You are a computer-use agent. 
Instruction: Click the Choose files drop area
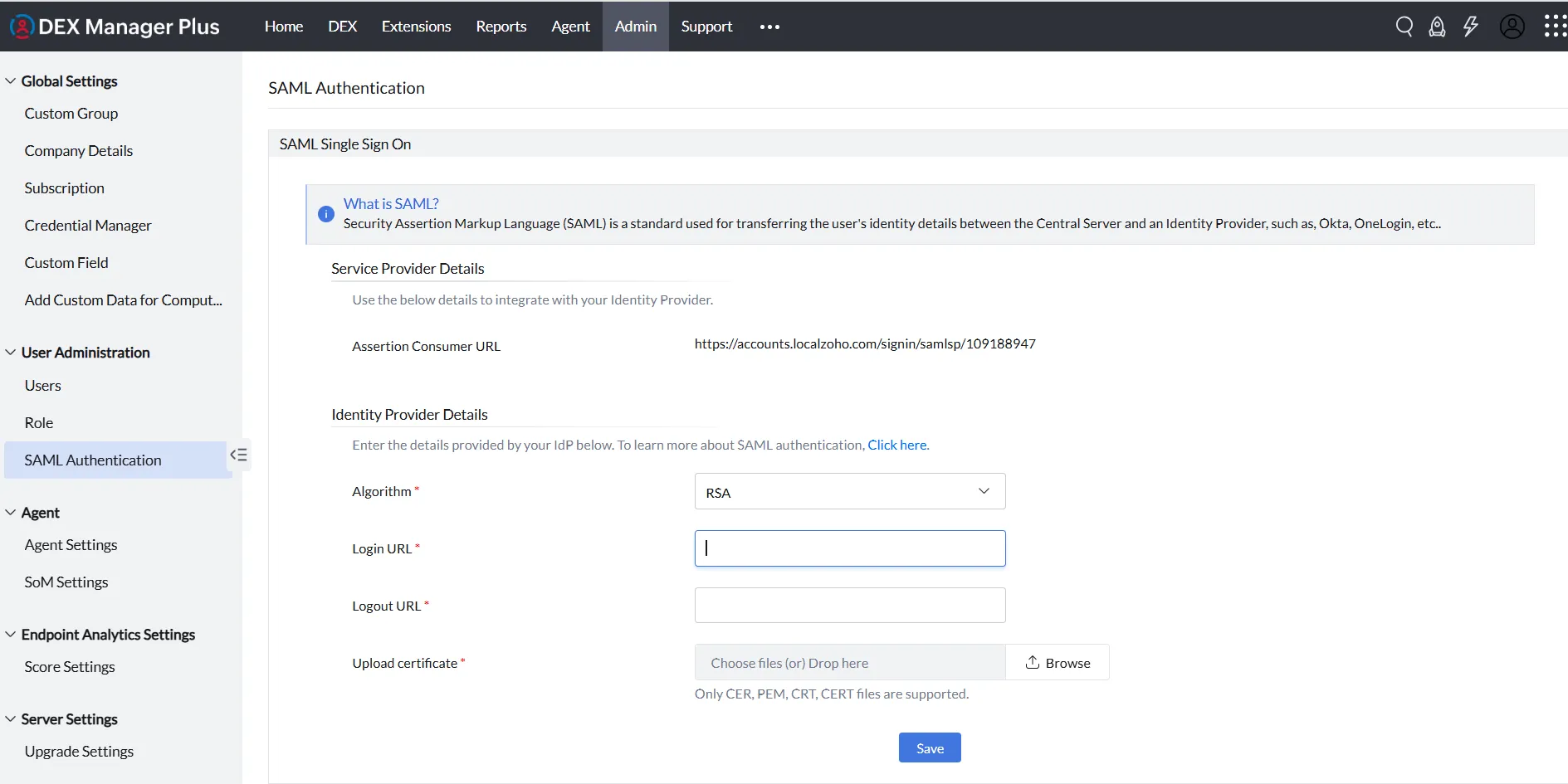[x=850, y=662]
